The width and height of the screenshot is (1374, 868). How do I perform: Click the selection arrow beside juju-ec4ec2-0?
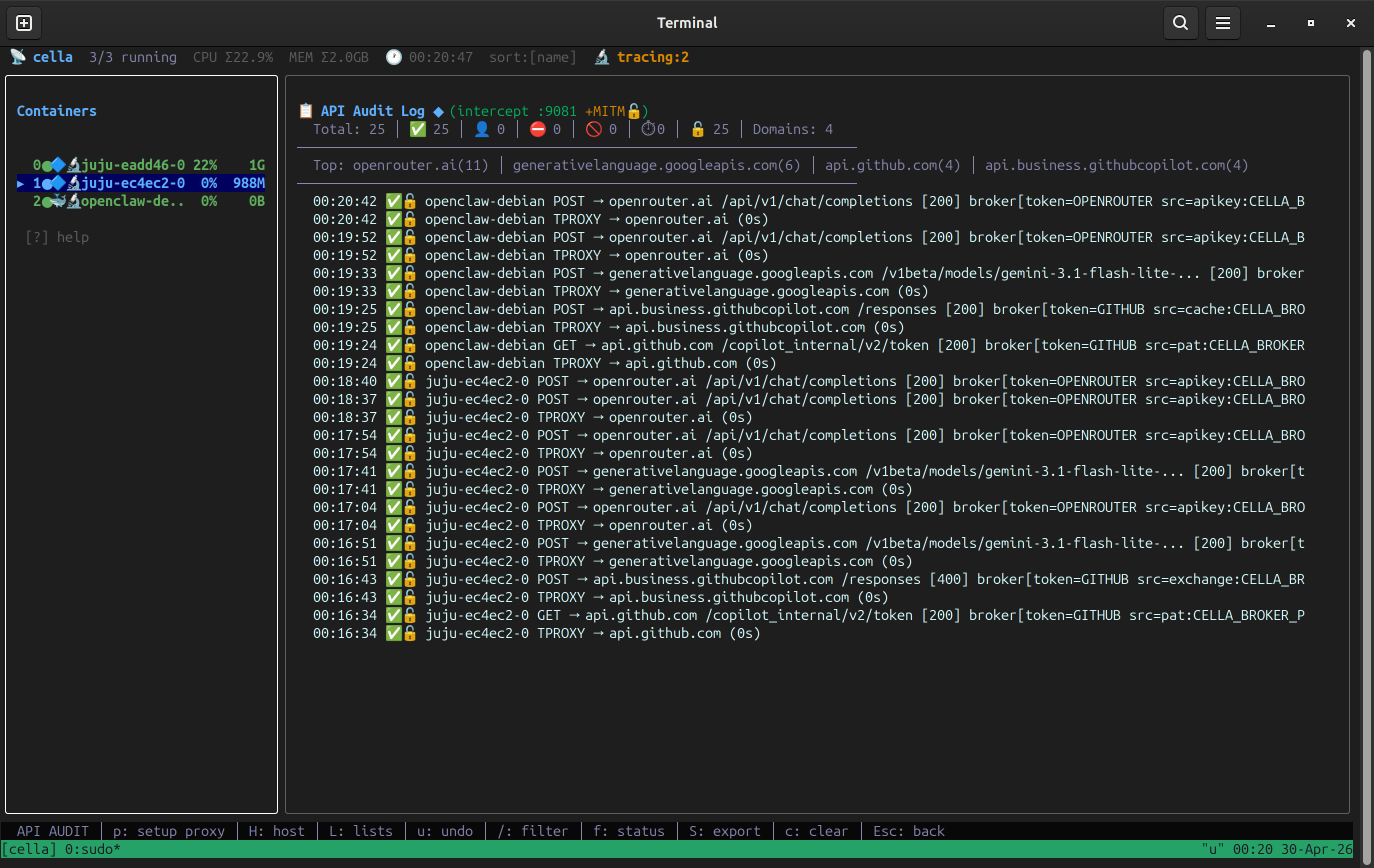[x=20, y=183]
